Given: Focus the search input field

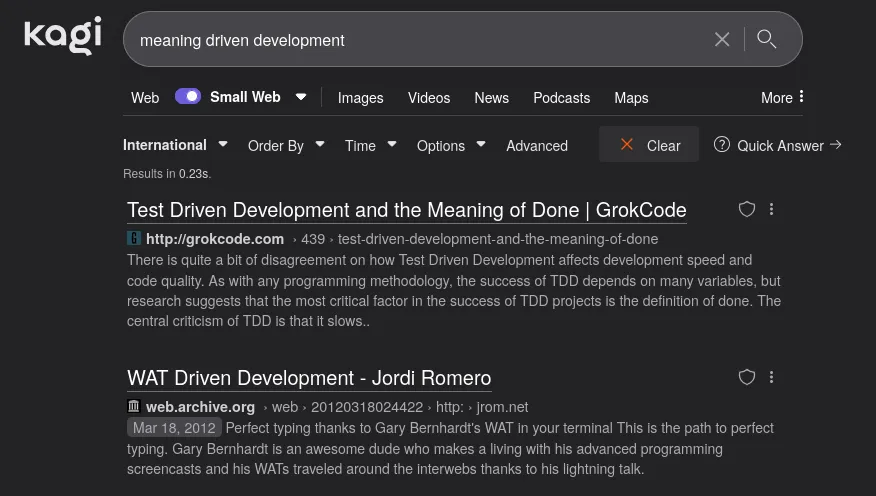Looking at the screenshot, I should click(x=420, y=40).
